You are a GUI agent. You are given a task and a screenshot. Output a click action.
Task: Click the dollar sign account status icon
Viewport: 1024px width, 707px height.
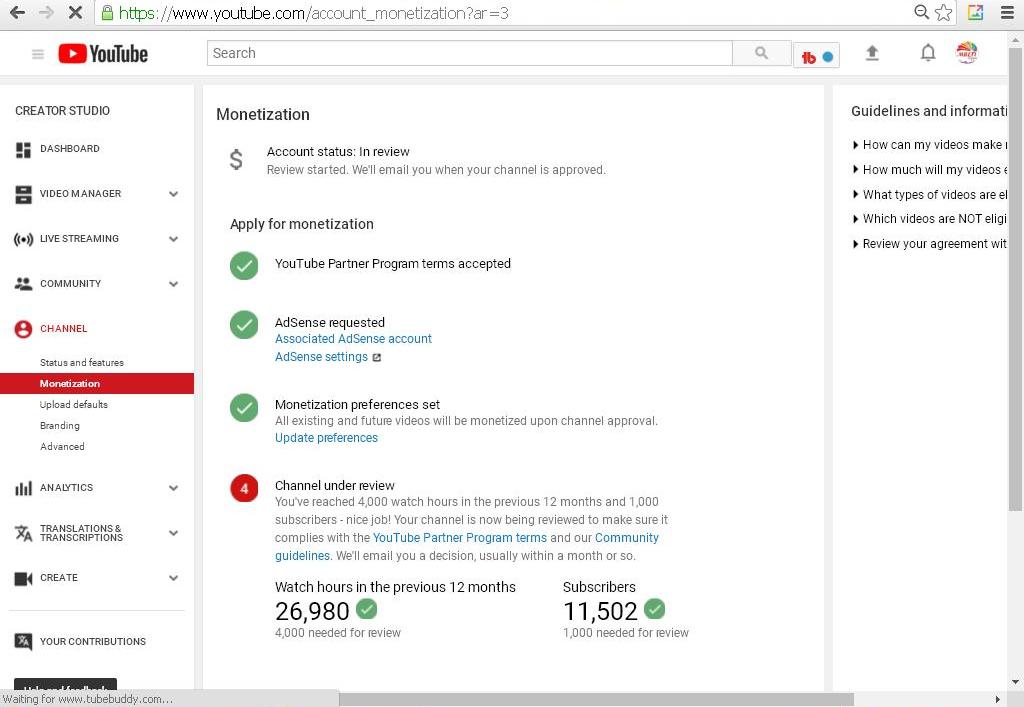click(x=236, y=159)
